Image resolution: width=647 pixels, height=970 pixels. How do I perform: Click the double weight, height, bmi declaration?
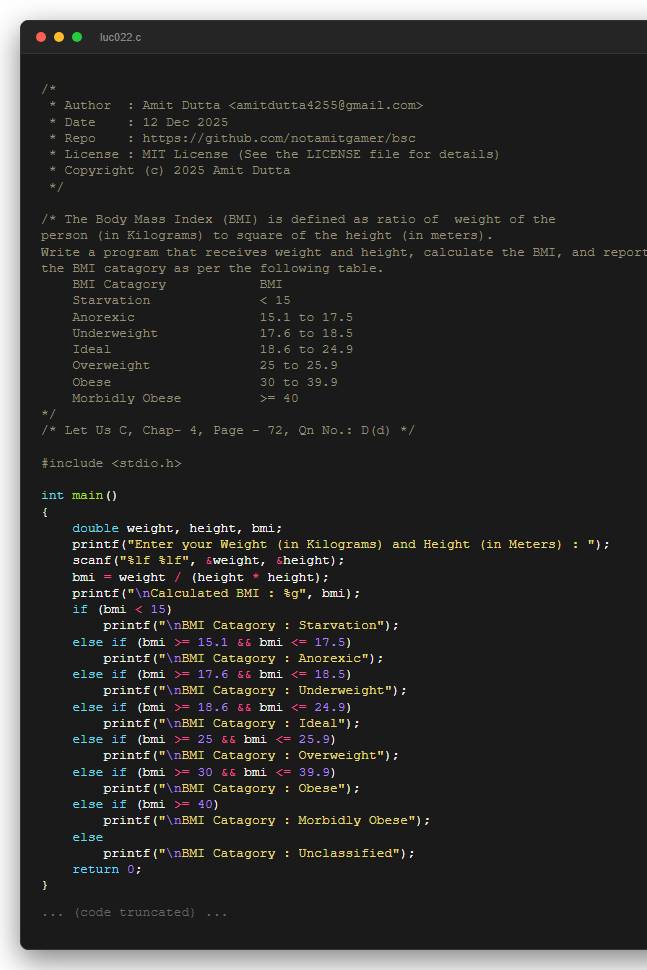point(177,528)
